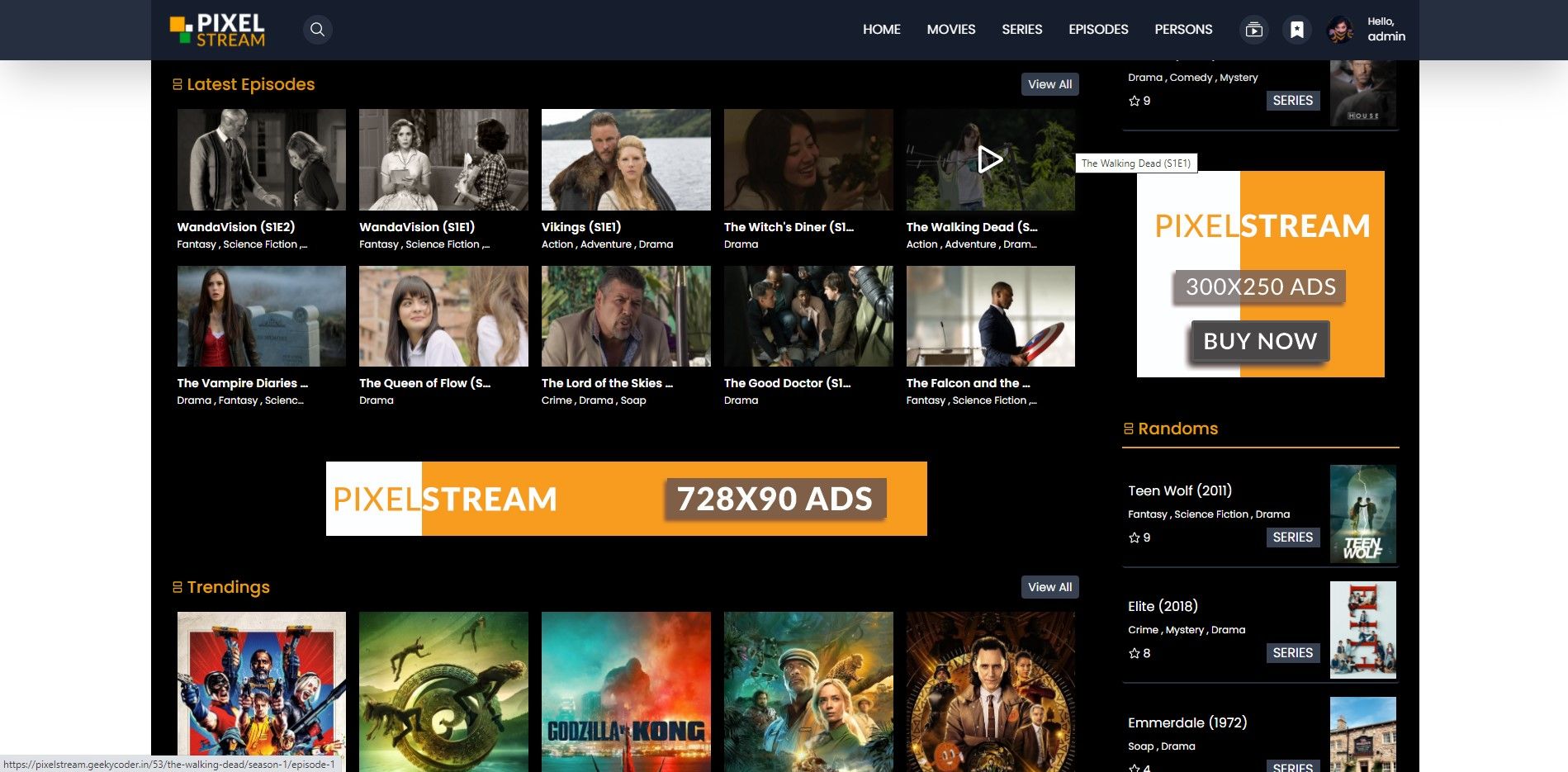Click View All for Trendings
Viewport: 1568px width, 772px height.
(x=1049, y=587)
